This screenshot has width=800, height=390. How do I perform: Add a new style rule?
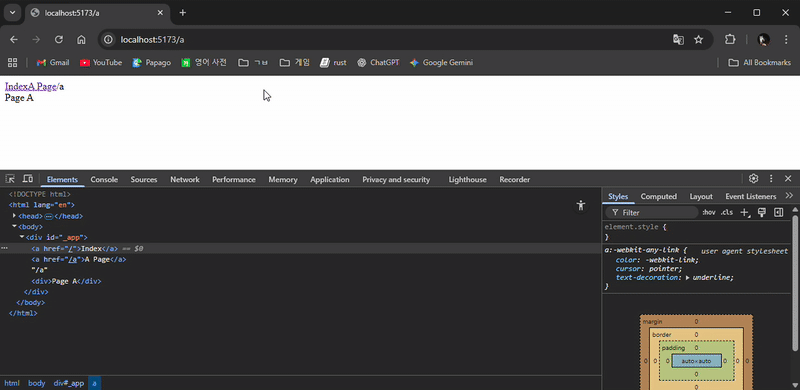point(745,212)
